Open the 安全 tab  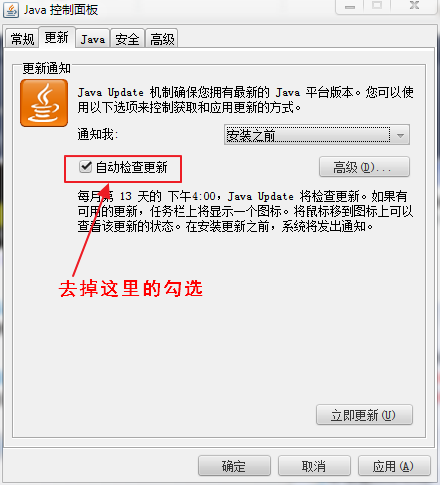pyautogui.click(x=127, y=39)
